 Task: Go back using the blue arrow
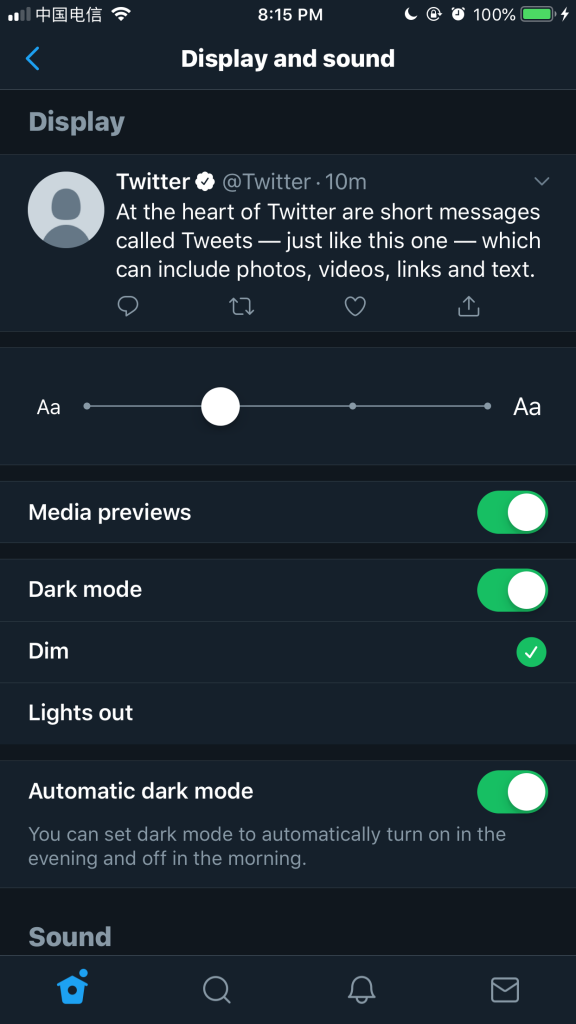(33, 59)
